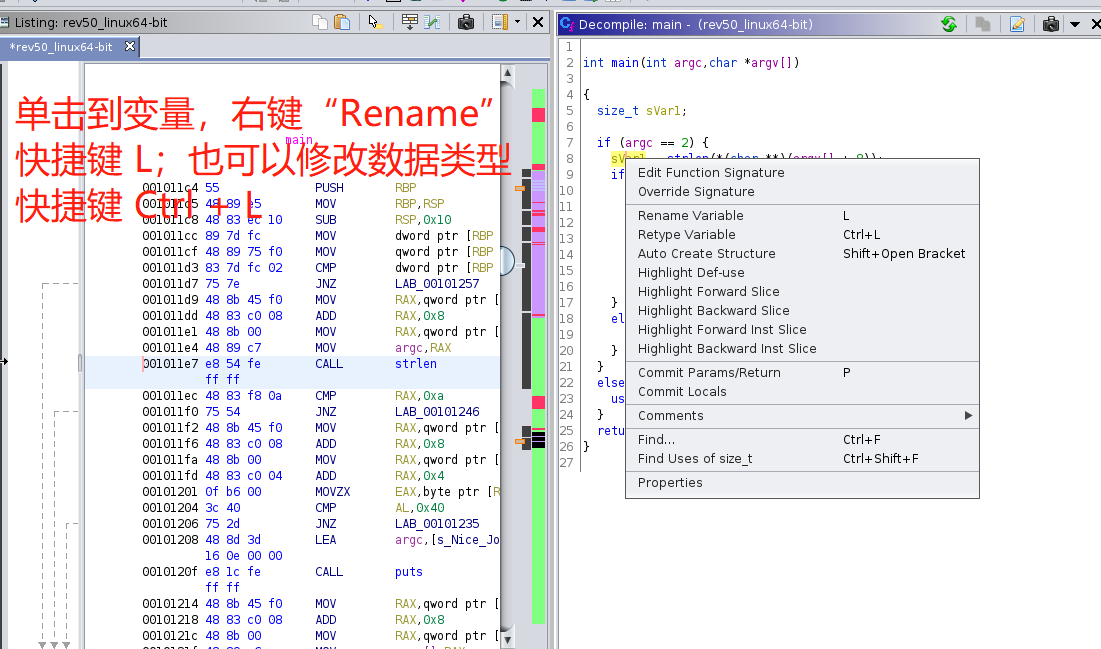Re-decompile using the green refresh icon
Screen dimensions: 1101x649
point(948,24)
